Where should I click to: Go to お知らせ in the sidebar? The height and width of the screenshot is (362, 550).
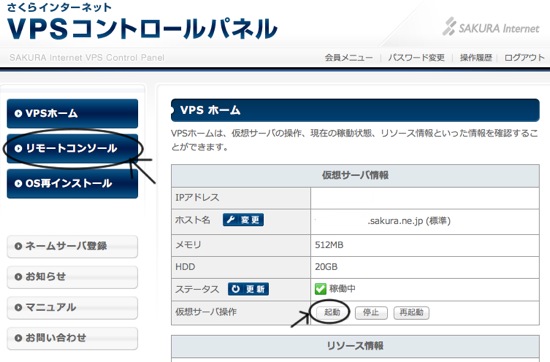pos(72,277)
